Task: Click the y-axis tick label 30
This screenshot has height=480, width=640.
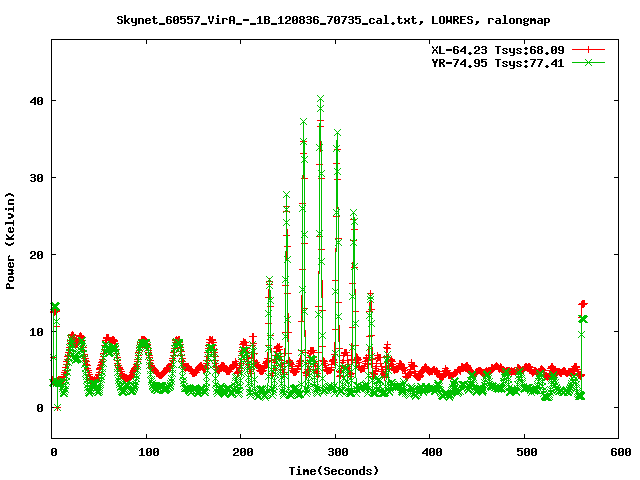Action: (x=36, y=178)
